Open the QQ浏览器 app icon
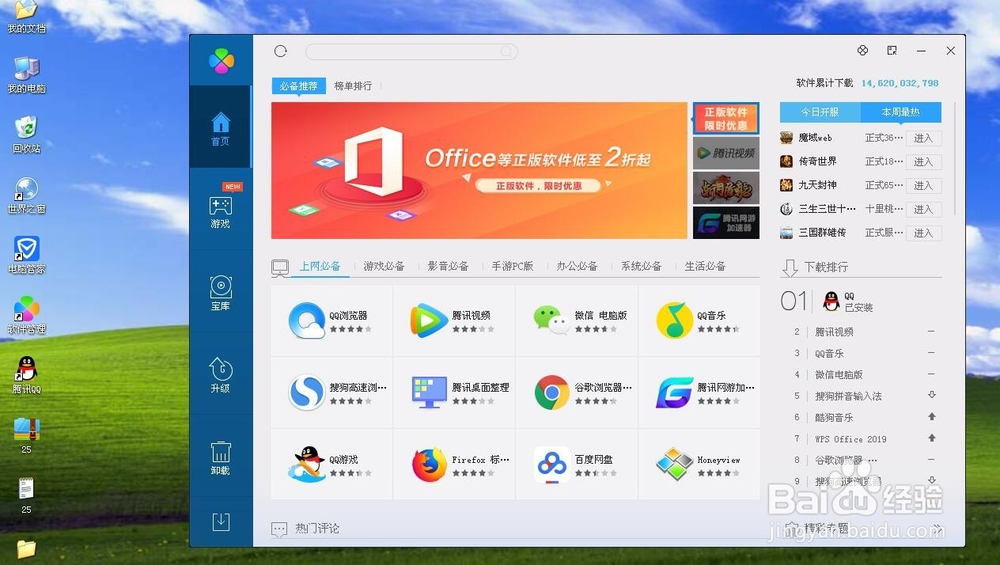The width and height of the screenshot is (1000, 565). pyautogui.click(x=307, y=320)
